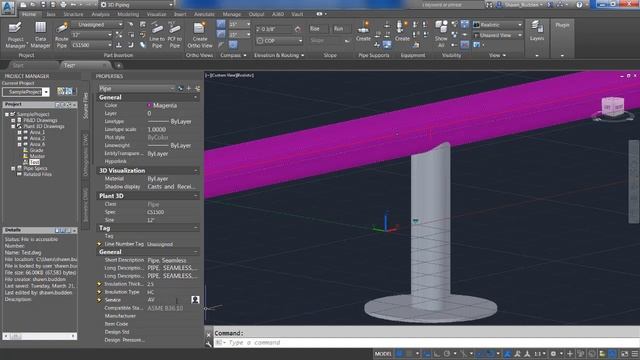The width and height of the screenshot is (640, 360).
Task: Click the Magenta color swatch in Properties
Action: [x=149, y=105]
